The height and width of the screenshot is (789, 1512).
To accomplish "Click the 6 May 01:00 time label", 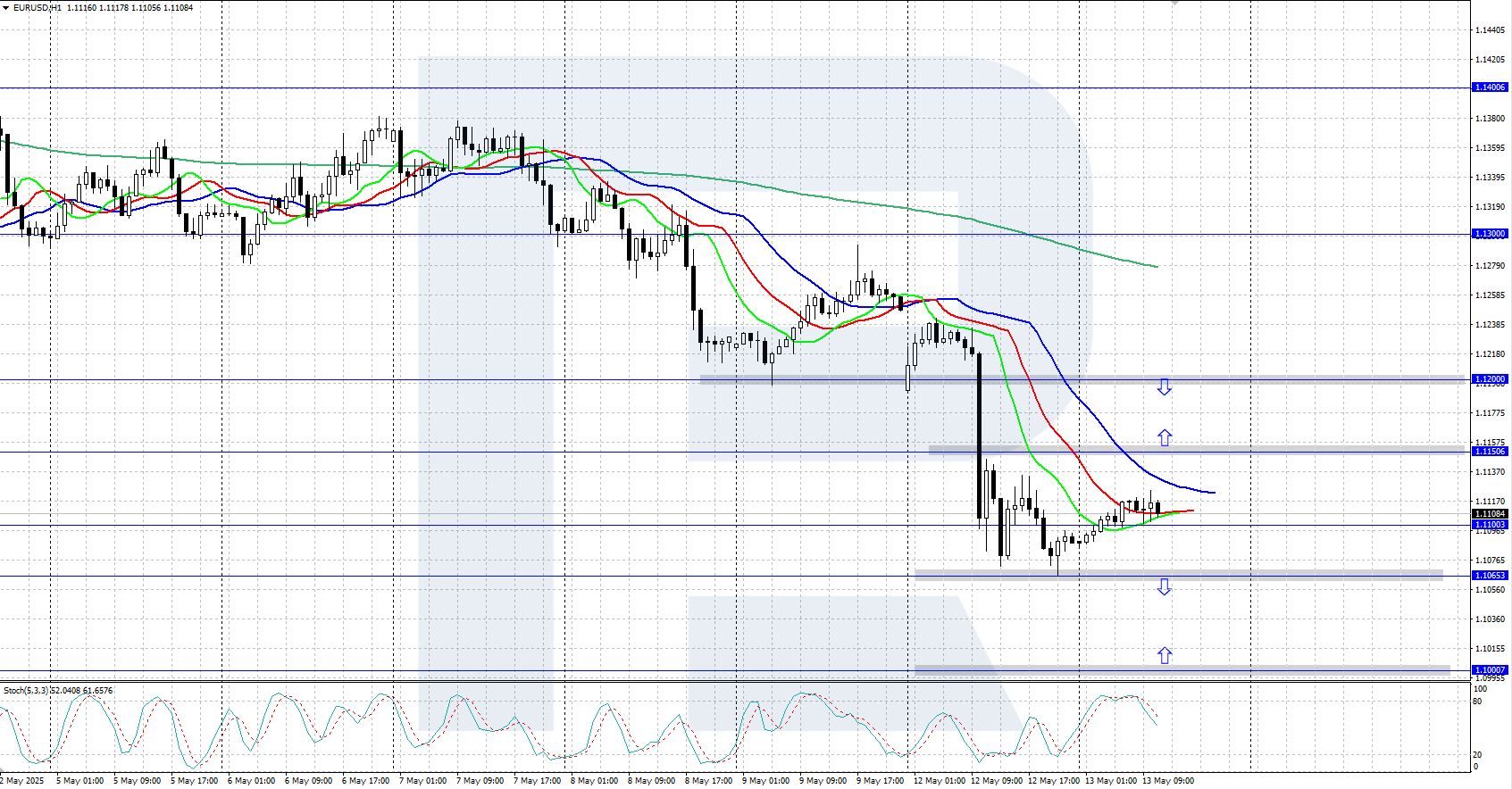I will pos(251,781).
